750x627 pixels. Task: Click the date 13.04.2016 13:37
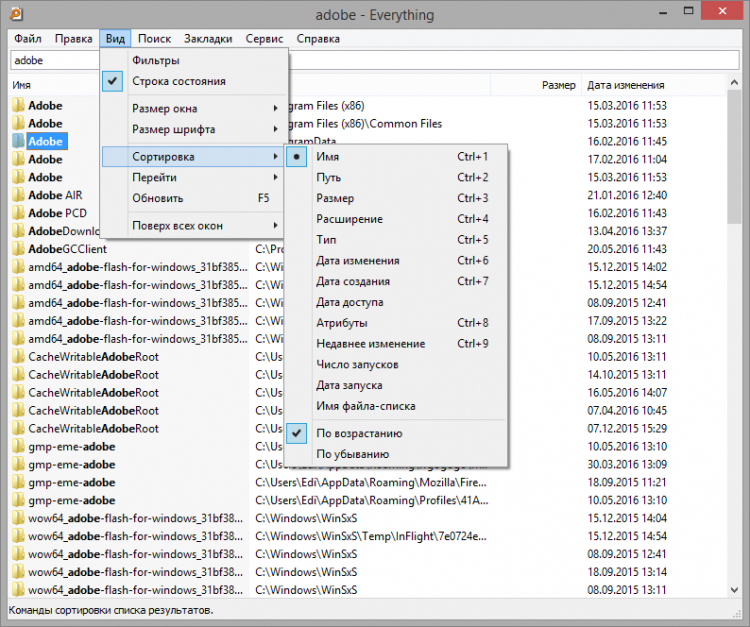pyautogui.click(x=627, y=231)
